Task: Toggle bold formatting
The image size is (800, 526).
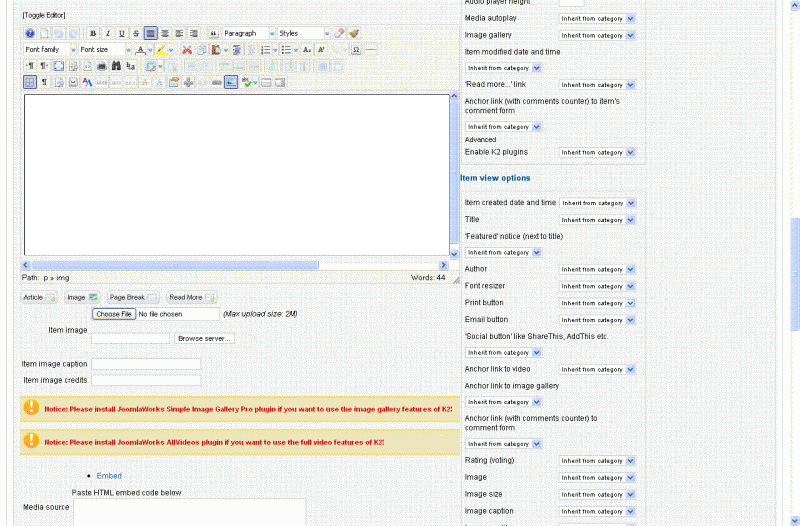Action: 93,34
